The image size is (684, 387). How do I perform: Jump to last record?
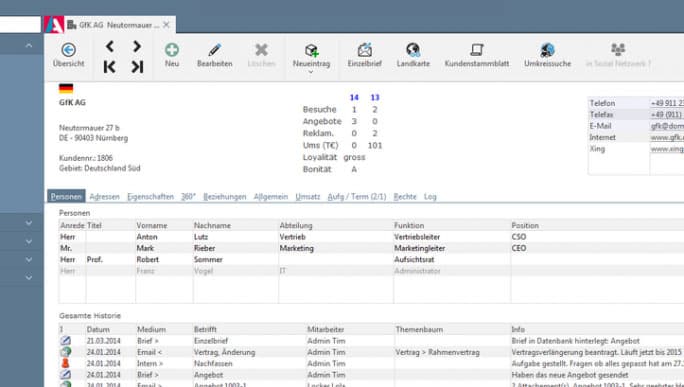coord(137,67)
